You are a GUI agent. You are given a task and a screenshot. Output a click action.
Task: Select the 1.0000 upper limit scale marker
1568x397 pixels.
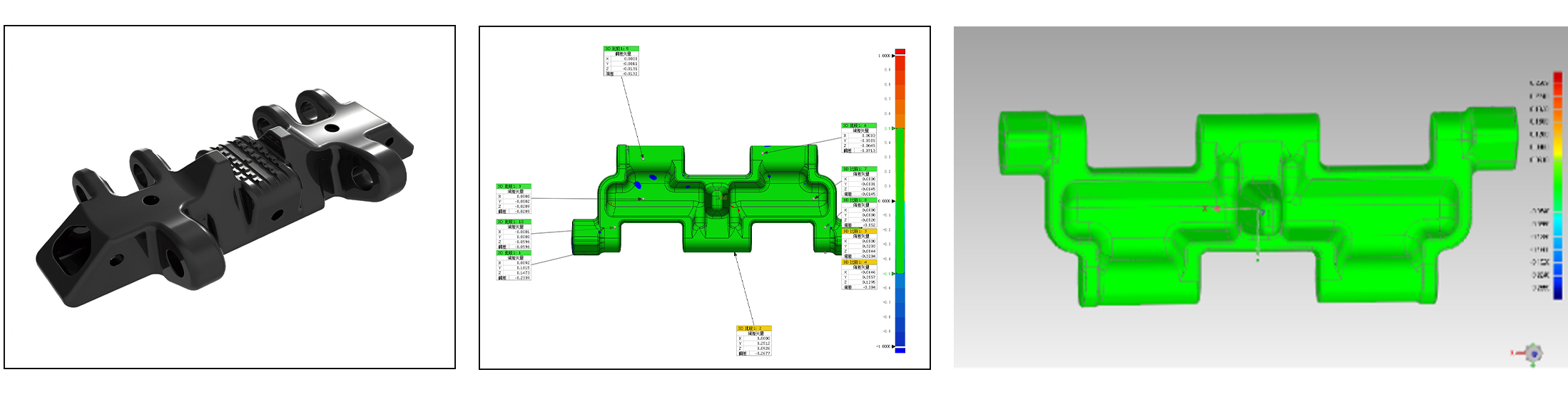click(x=887, y=56)
